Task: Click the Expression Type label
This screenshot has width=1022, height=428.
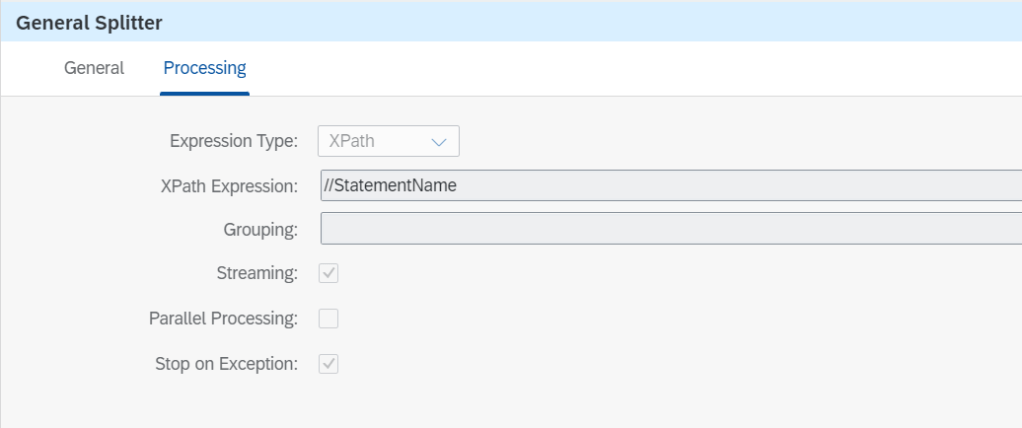Action: coord(234,141)
